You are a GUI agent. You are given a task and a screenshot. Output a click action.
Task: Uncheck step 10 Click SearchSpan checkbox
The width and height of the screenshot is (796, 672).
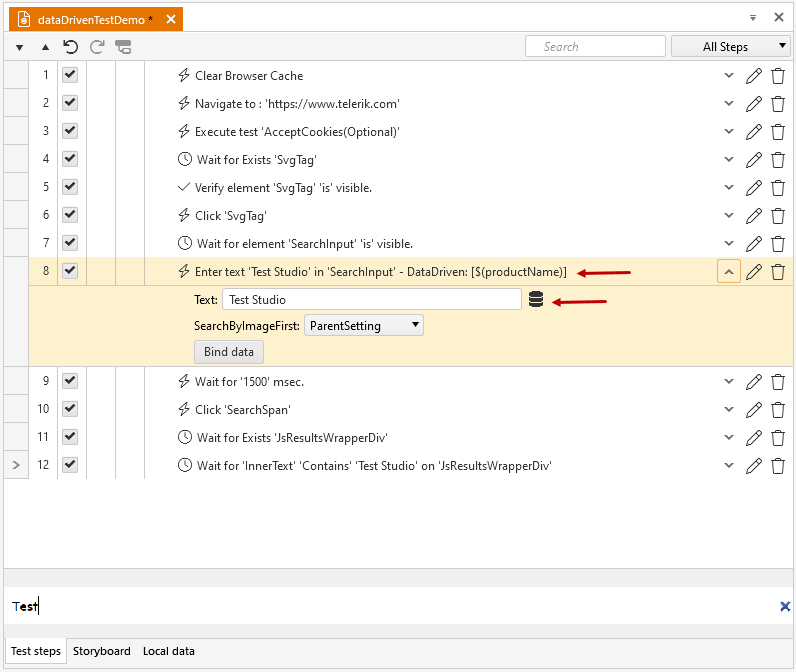tap(70, 409)
